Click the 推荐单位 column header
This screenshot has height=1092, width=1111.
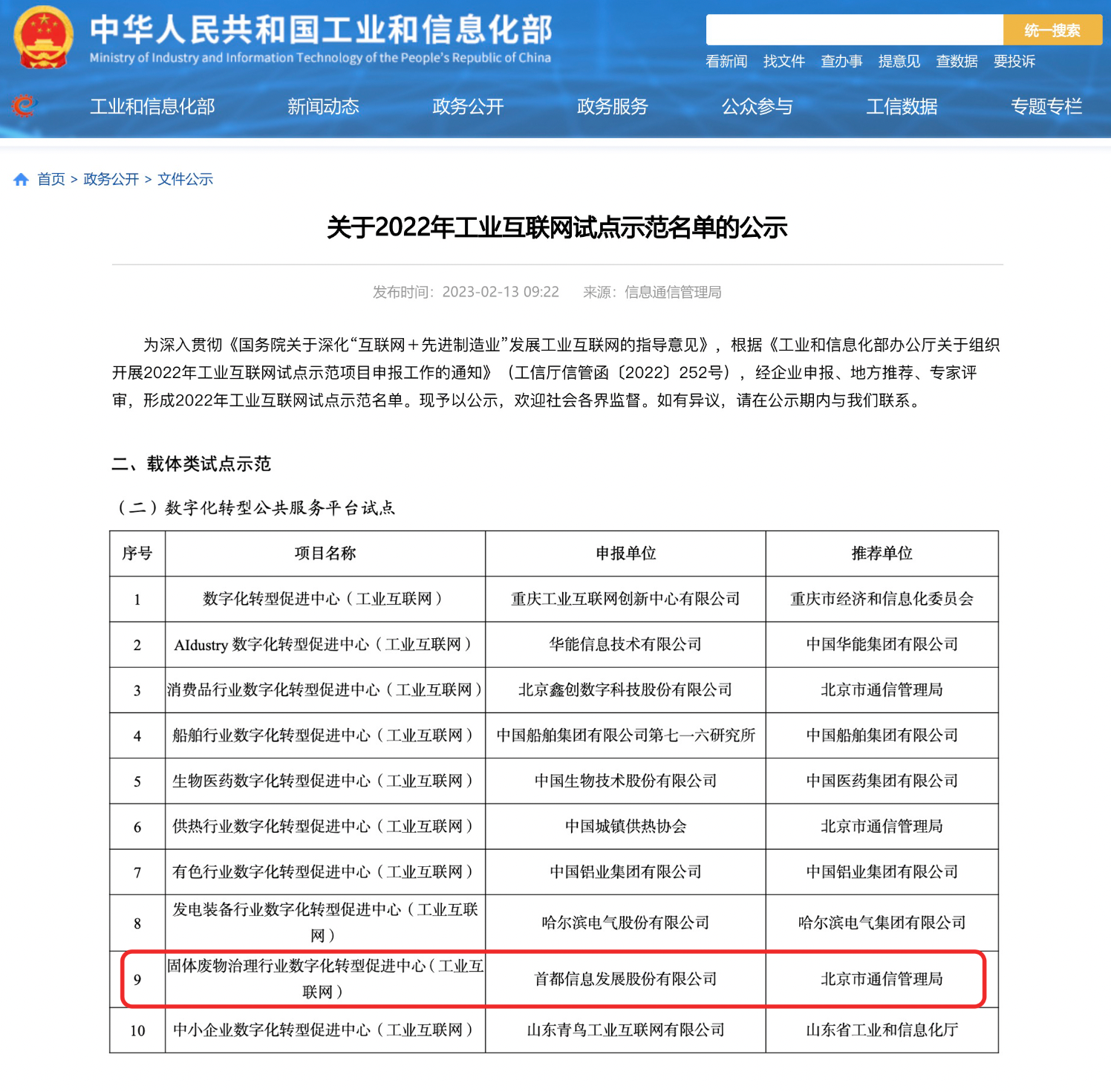click(x=882, y=553)
